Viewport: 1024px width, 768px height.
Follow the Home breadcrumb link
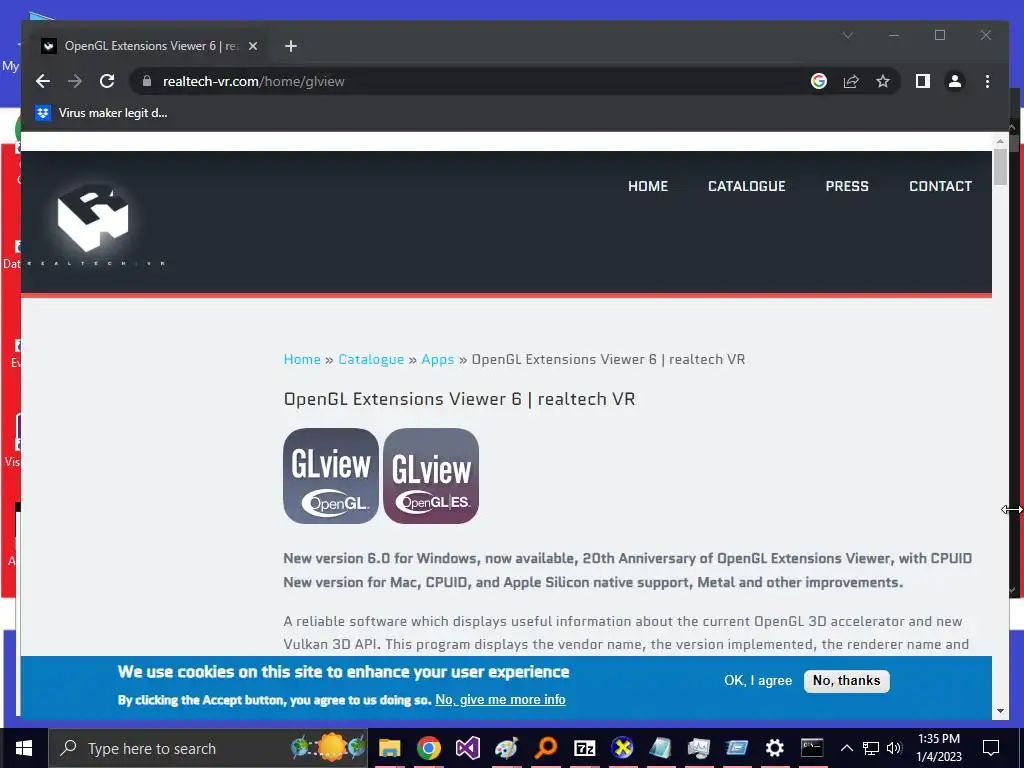click(302, 359)
